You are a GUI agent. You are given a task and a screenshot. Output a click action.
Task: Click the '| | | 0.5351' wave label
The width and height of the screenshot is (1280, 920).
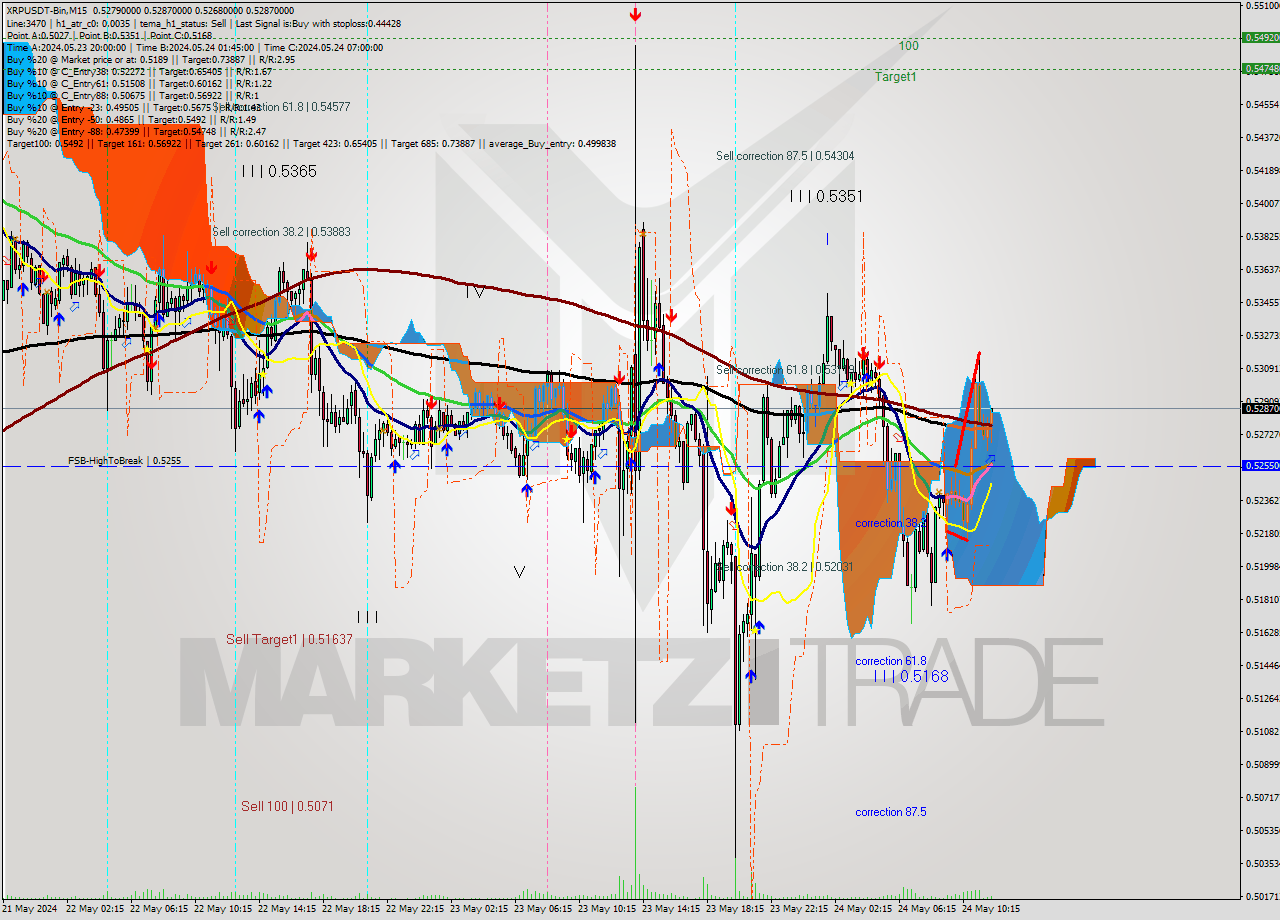point(826,197)
